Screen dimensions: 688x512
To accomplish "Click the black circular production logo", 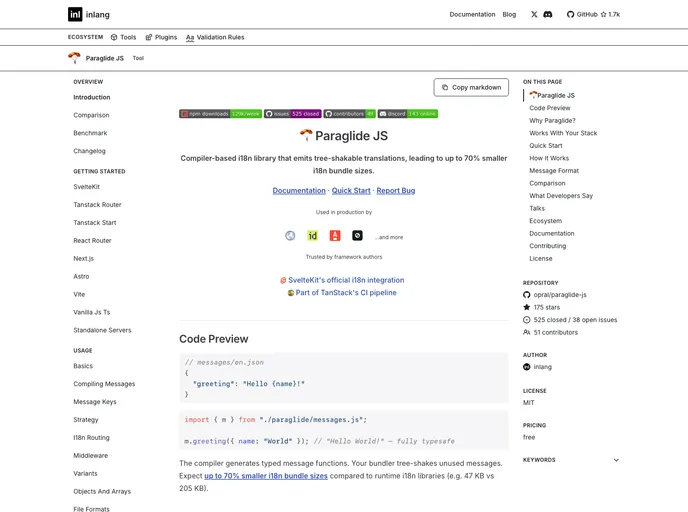I will (x=357, y=236).
